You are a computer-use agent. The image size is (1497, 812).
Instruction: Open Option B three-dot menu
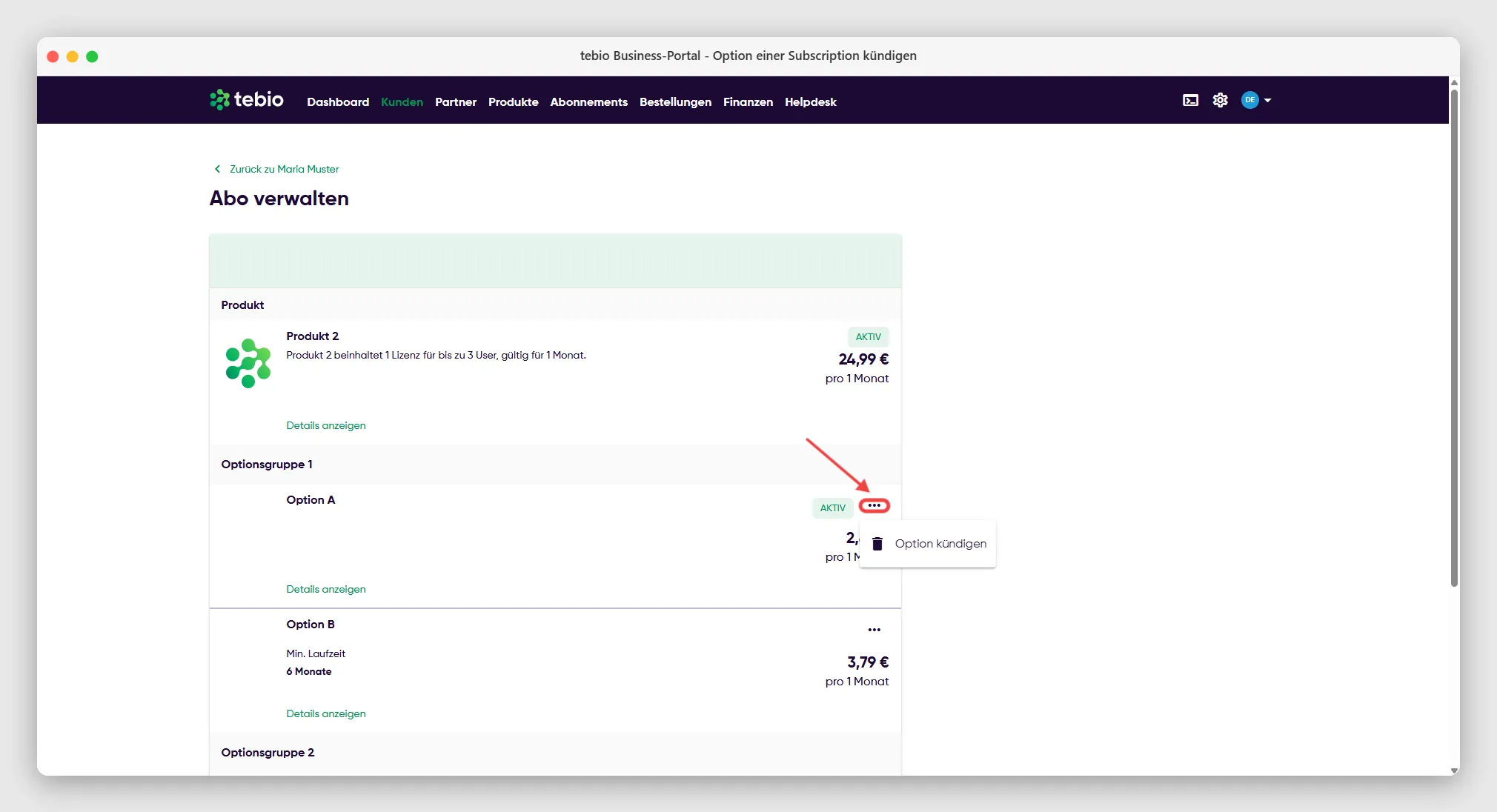point(874,630)
